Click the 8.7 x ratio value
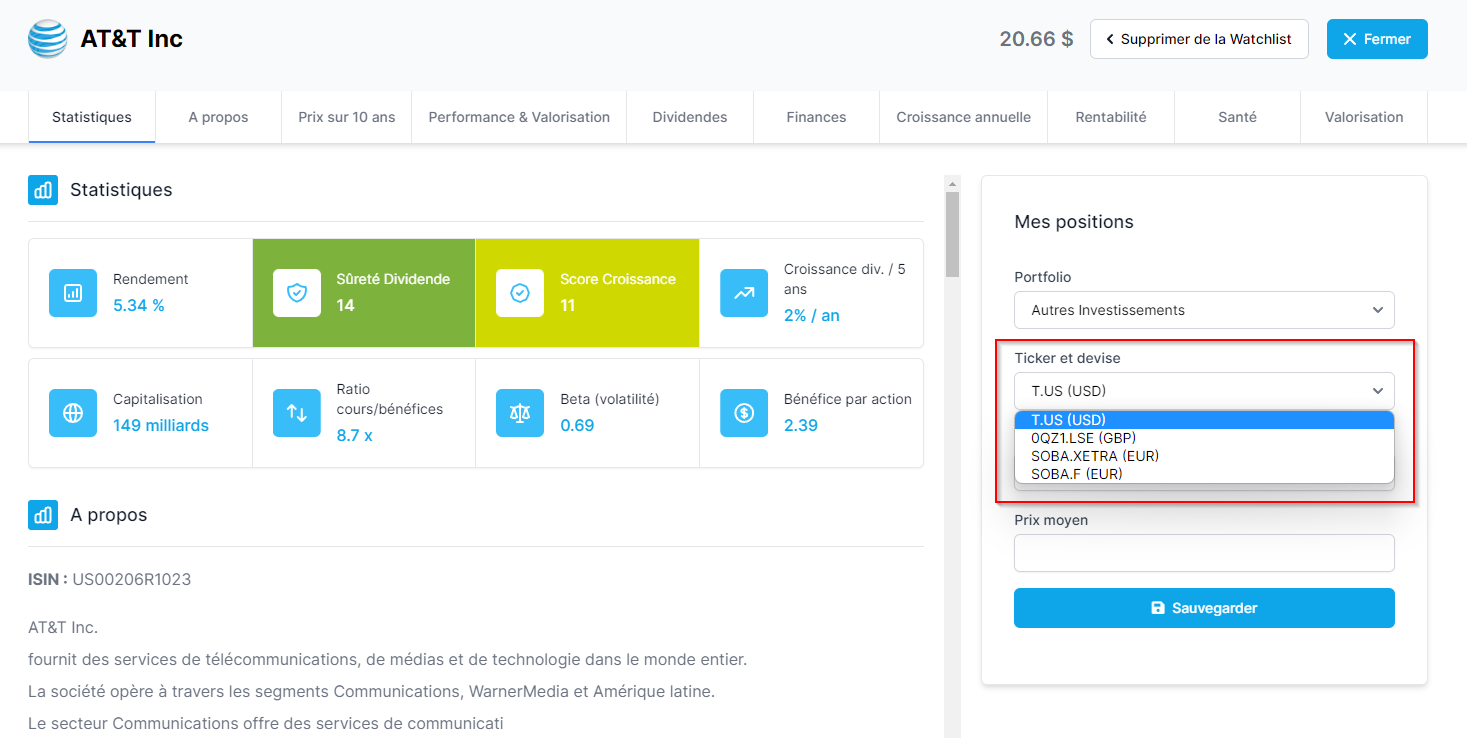1467x738 pixels. point(355,435)
